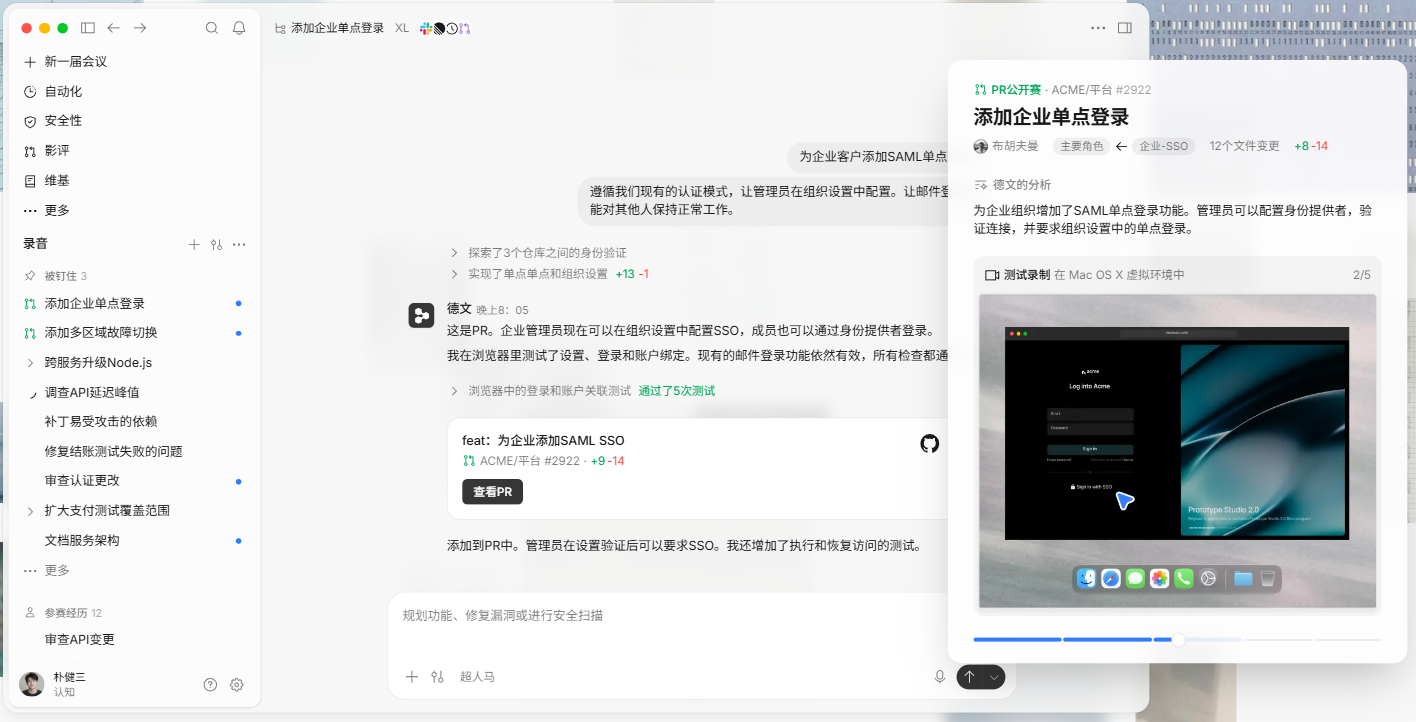The width and height of the screenshot is (1416, 722).
Task: Click the branch icon before the session title
Action: (280, 28)
